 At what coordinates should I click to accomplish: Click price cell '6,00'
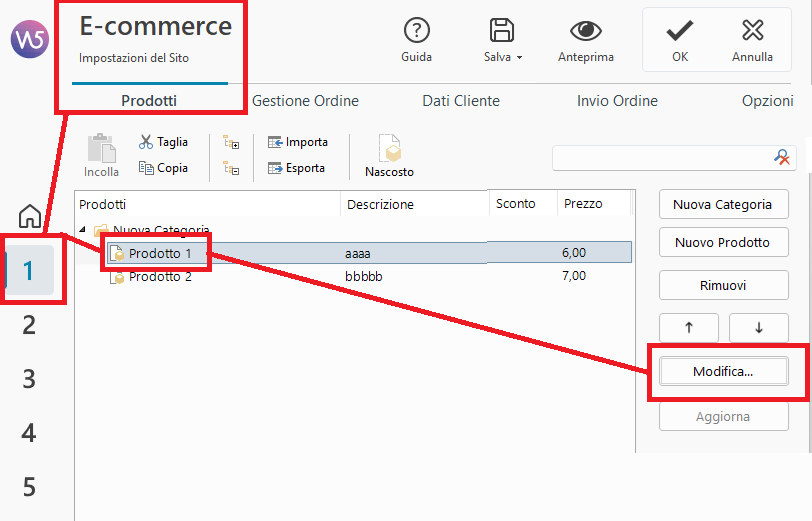574,253
